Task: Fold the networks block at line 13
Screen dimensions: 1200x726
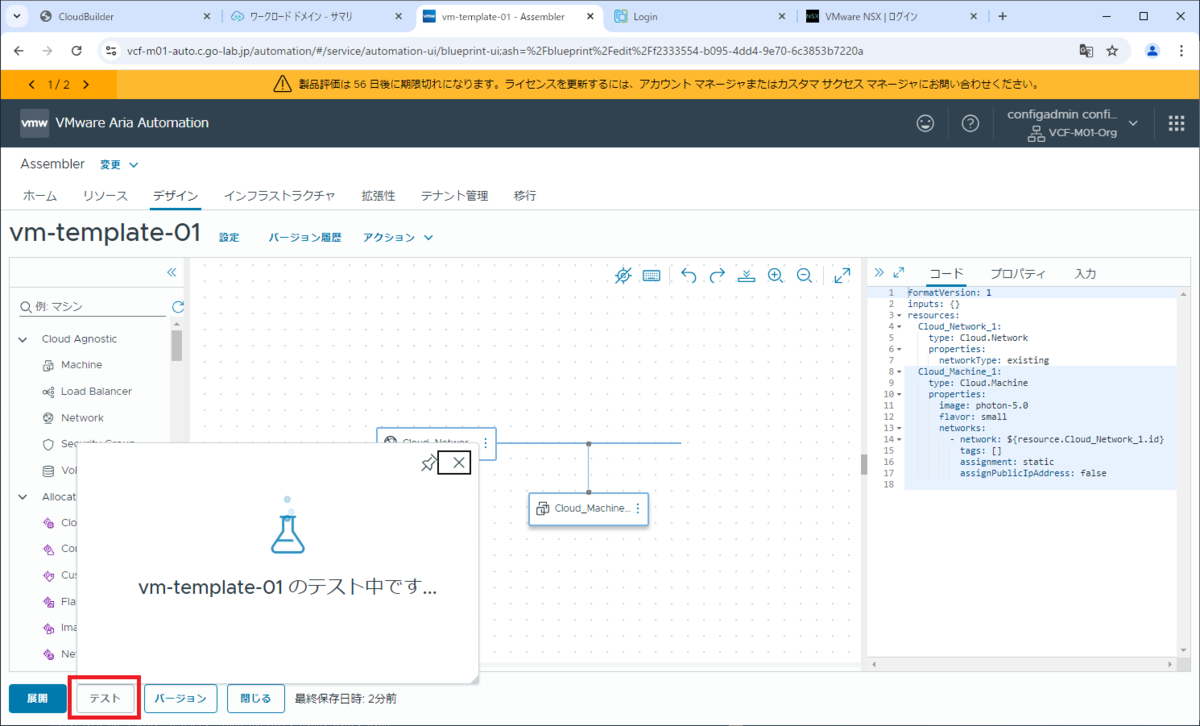Action: [899, 428]
